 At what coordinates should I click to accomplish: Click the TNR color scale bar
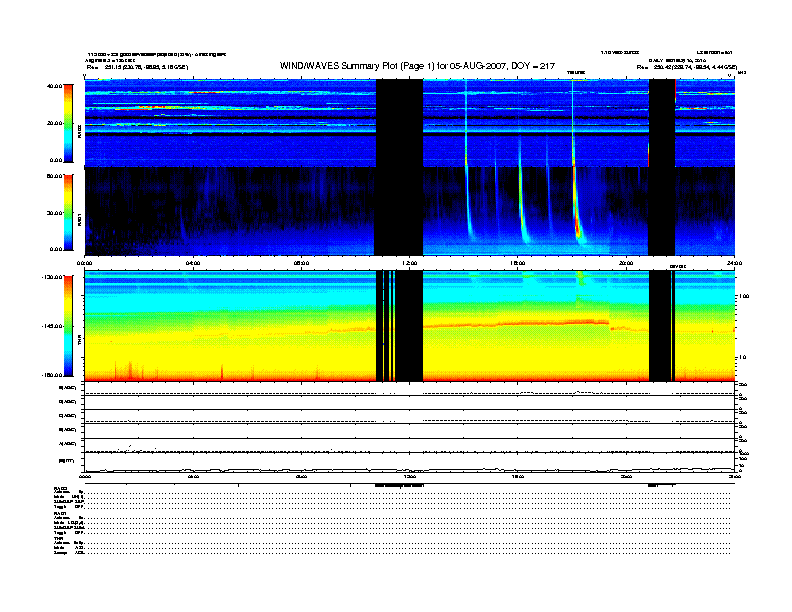click(68, 326)
